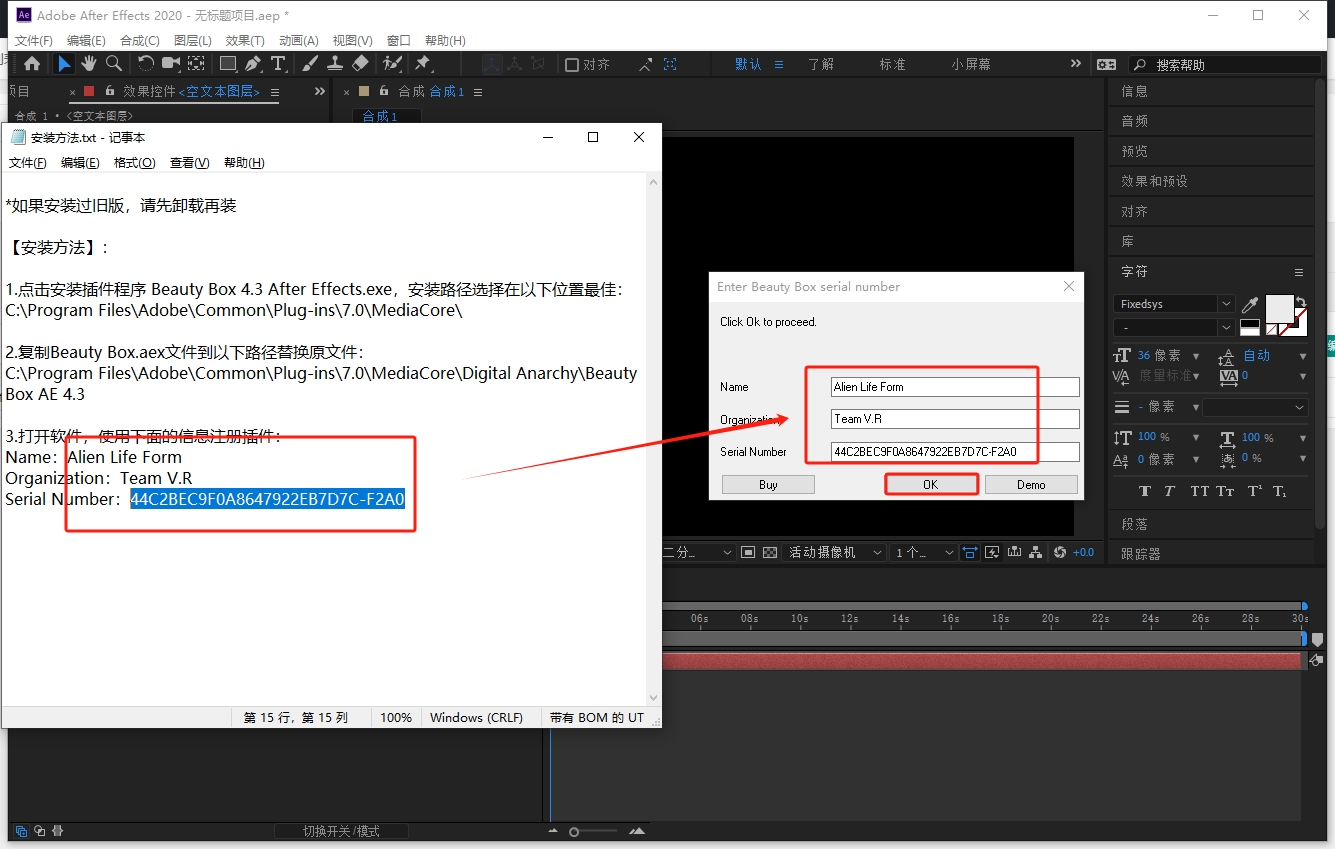Viewport: 1335px width, 849px height.
Task: Expand the workspace overflow chevron
Action: [1076, 63]
